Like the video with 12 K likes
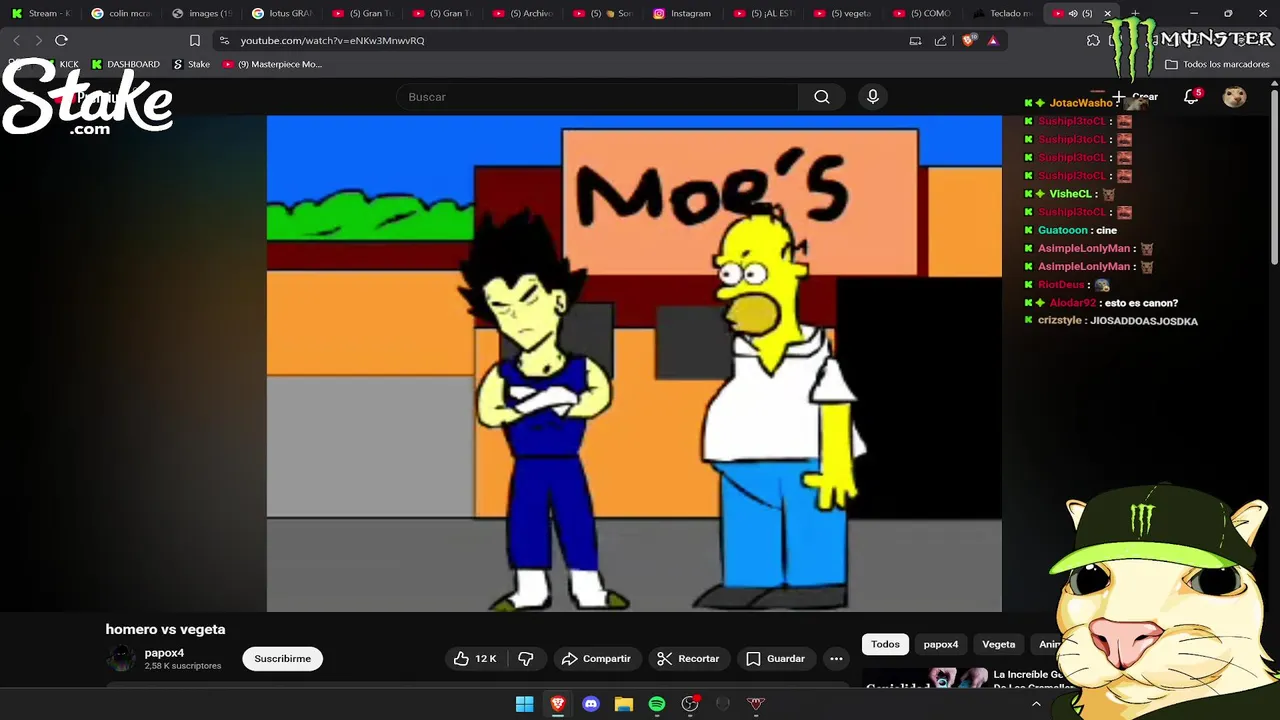The height and width of the screenshot is (720, 1280). pyautogui.click(x=475, y=659)
